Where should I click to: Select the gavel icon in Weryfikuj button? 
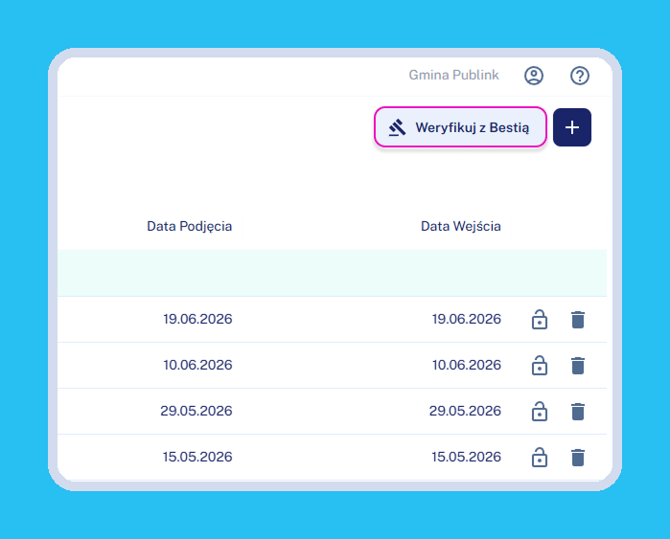pos(397,127)
